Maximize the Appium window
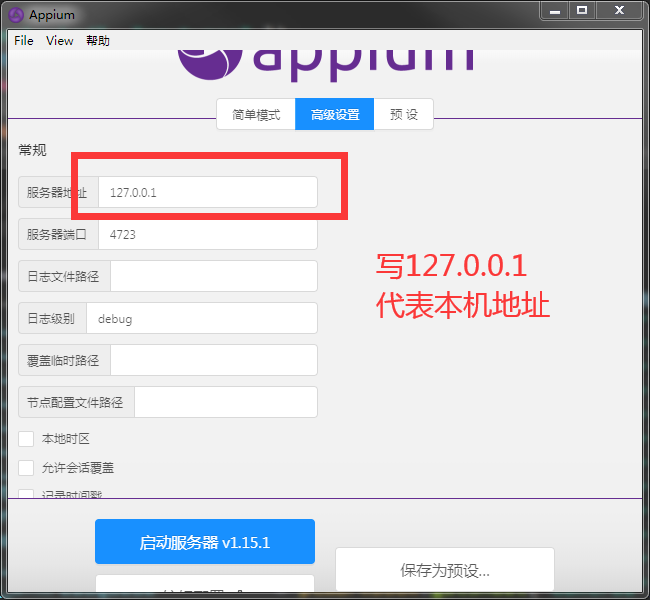Image resolution: width=650 pixels, height=600 pixels. pos(582,10)
